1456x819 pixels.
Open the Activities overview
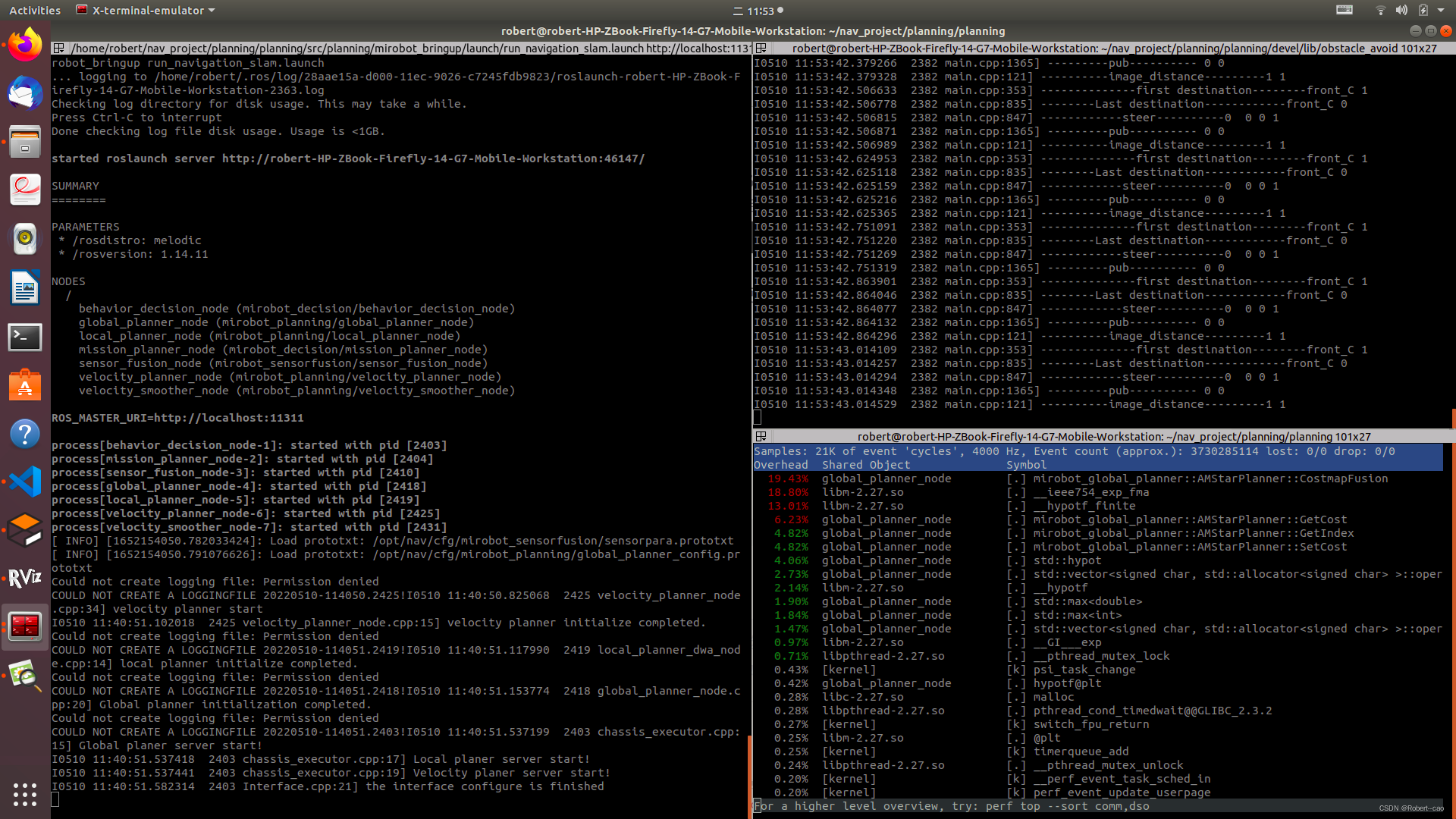pos(34,10)
